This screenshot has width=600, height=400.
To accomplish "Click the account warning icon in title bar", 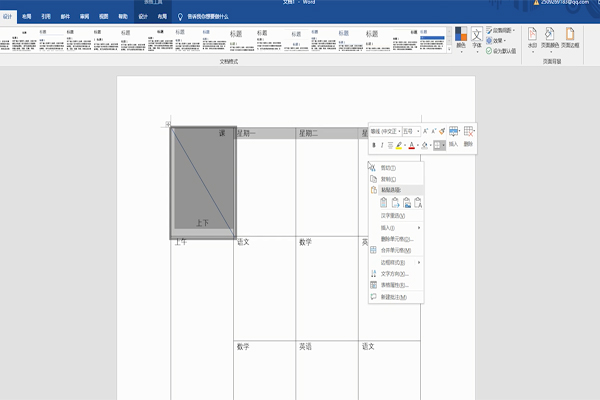I will pos(536,2).
